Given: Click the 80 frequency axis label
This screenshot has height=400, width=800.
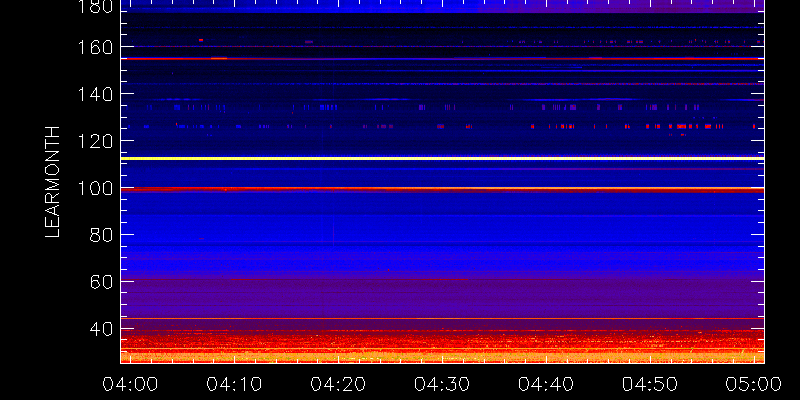Looking at the screenshot, I should [101, 235].
